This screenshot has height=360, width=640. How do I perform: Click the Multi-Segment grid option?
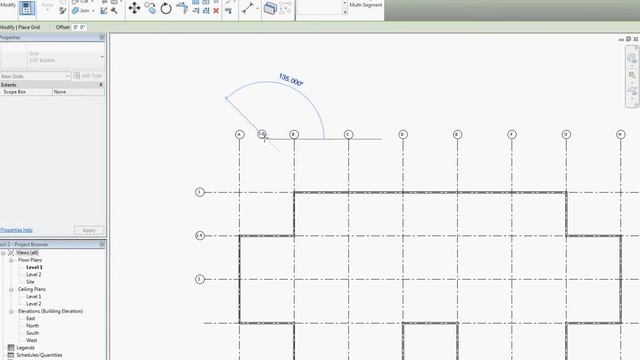[366, 5]
